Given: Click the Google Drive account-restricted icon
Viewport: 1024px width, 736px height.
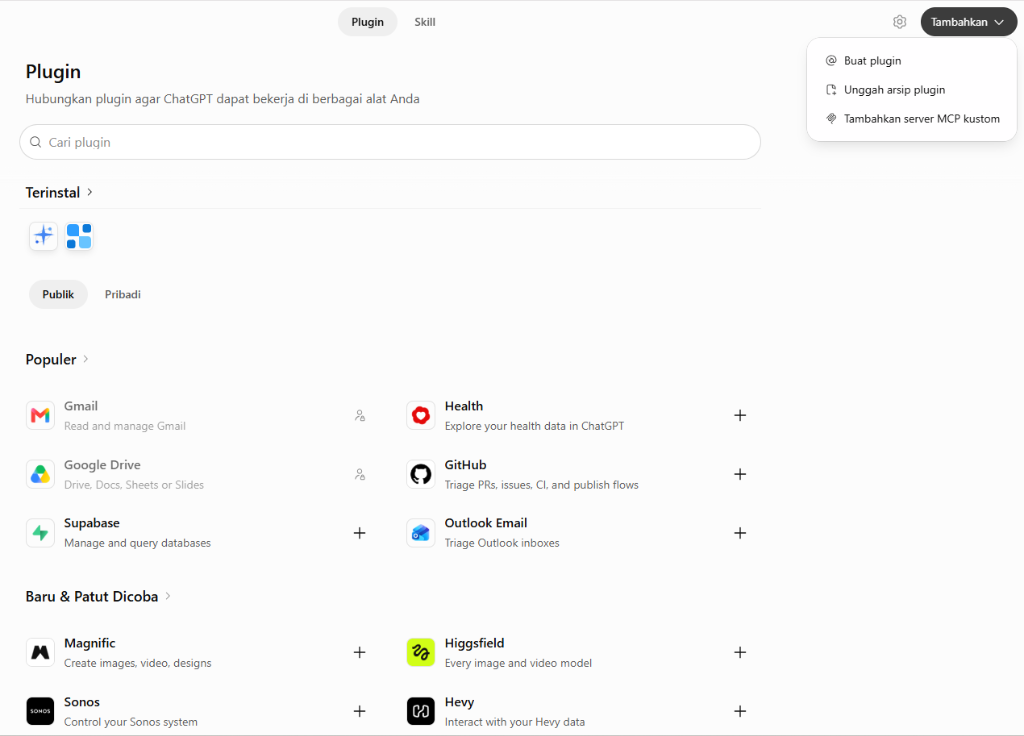Looking at the screenshot, I should click(360, 474).
